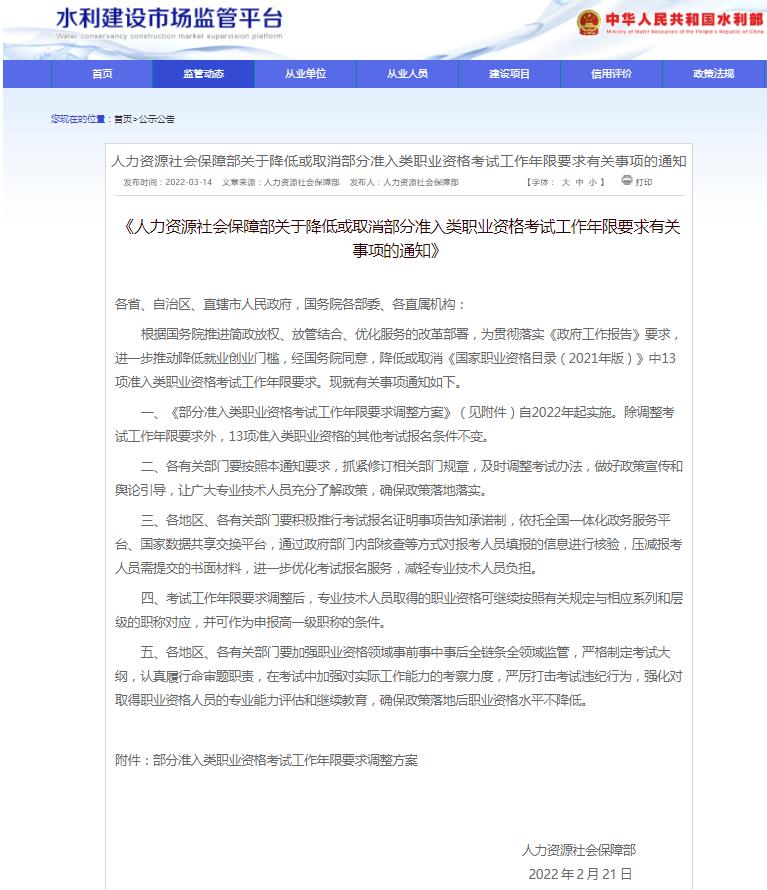Viewport: 767px width, 890px height.
Task: Click the 公示公告 breadcrumb link
Action: [157, 119]
